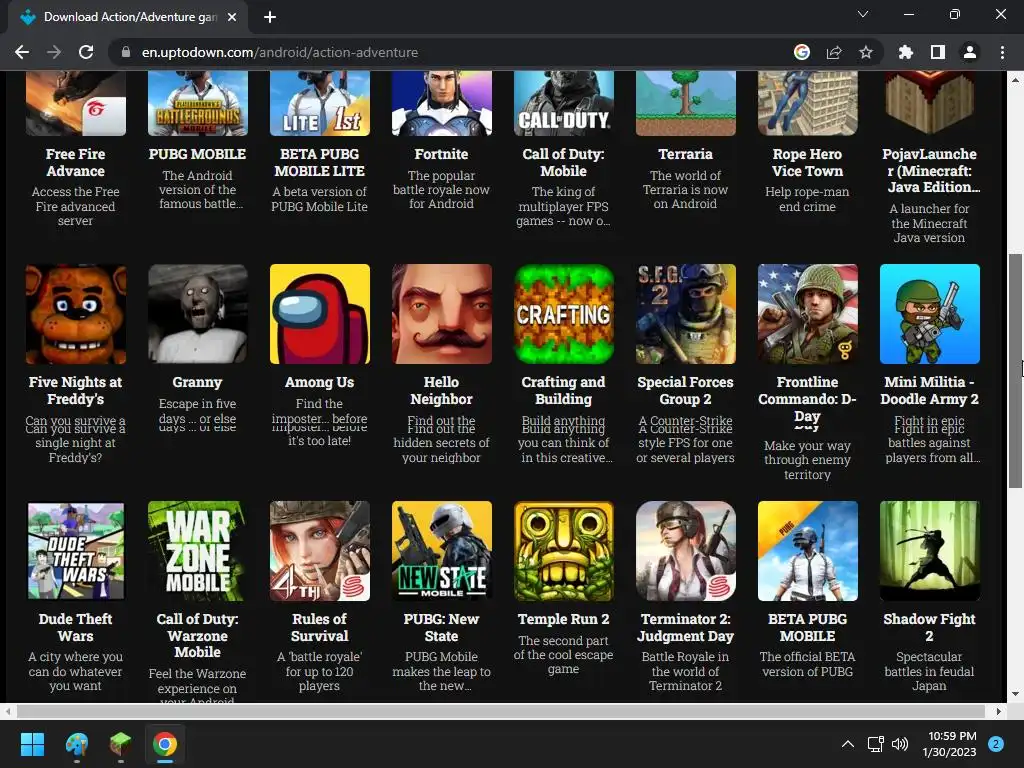Go back to the previous page
This screenshot has width=1024, height=768.
[x=22, y=52]
